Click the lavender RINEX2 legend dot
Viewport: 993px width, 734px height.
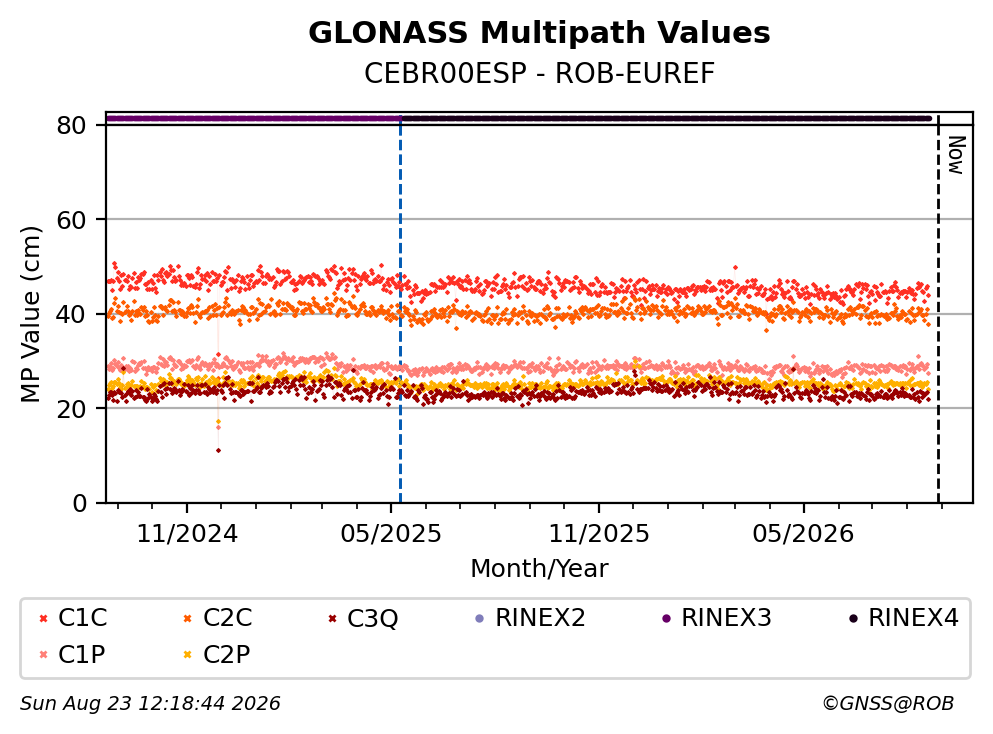(x=479, y=619)
